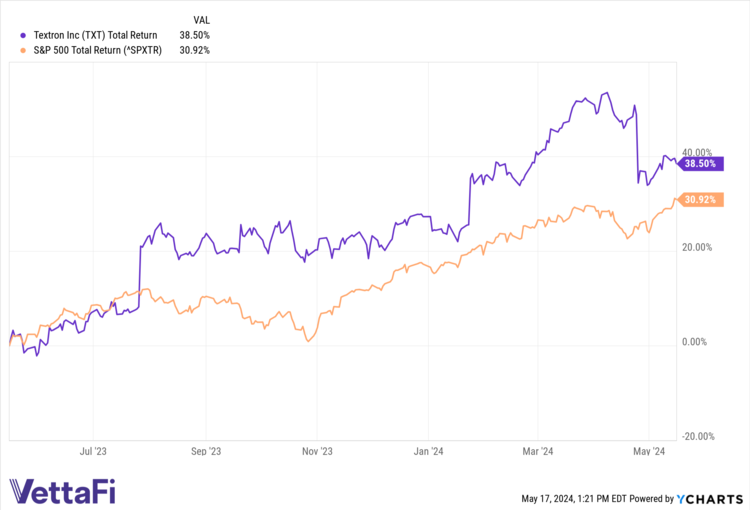Select the Textron Inc (TXT) Total Return label
The image size is (750, 510).
click(x=95, y=35)
